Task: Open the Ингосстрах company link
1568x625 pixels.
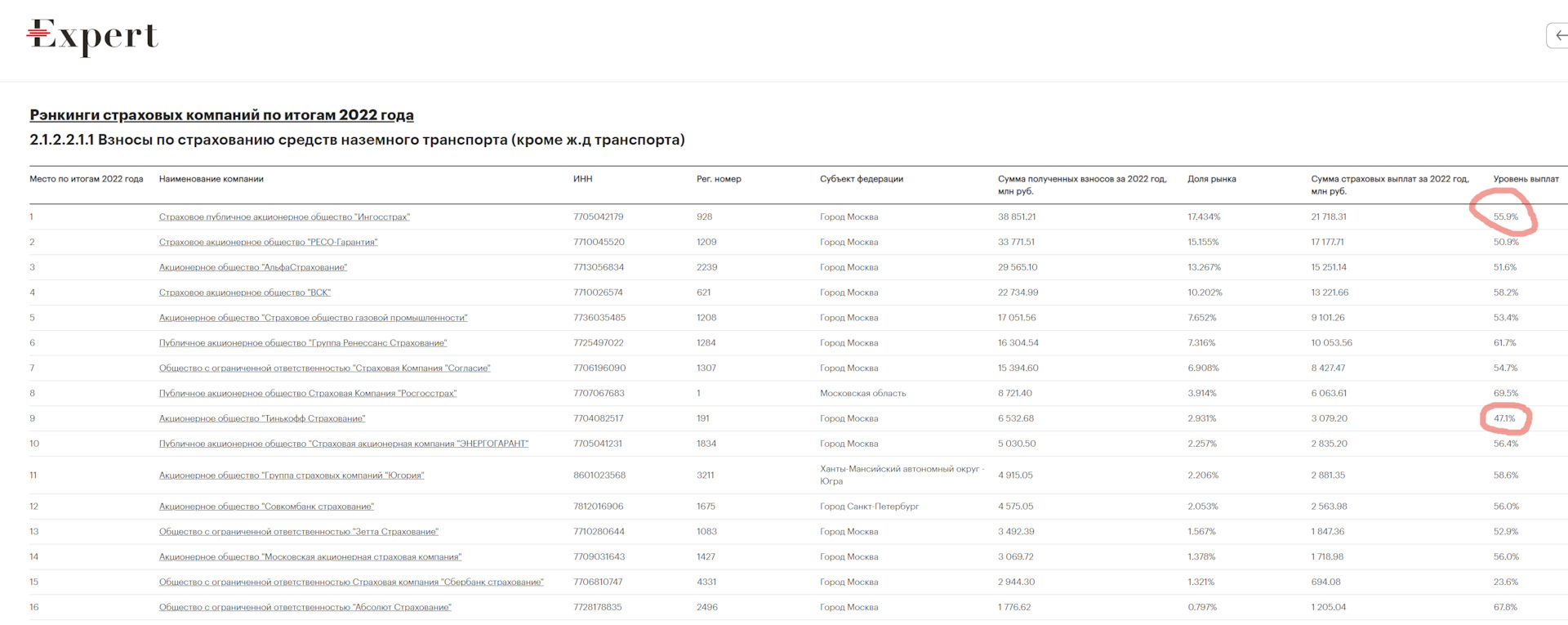Action: [x=284, y=217]
